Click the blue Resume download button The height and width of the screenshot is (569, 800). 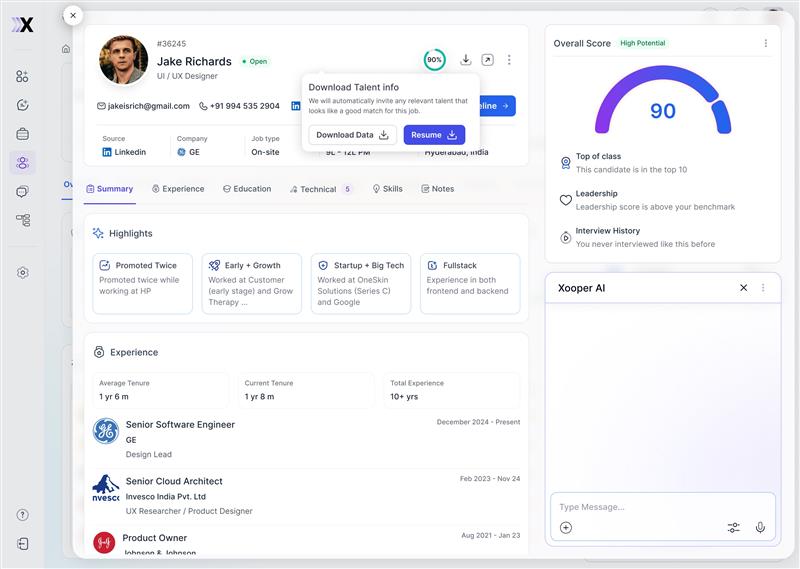coord(434,135)
